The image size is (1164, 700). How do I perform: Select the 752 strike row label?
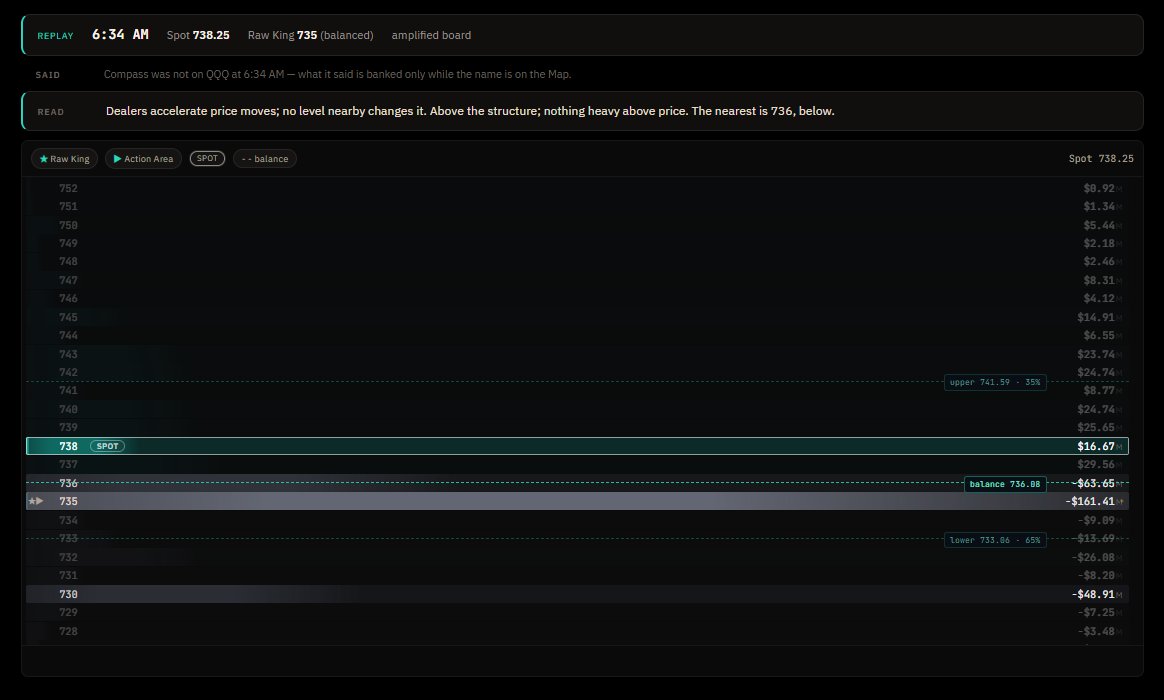68,189
